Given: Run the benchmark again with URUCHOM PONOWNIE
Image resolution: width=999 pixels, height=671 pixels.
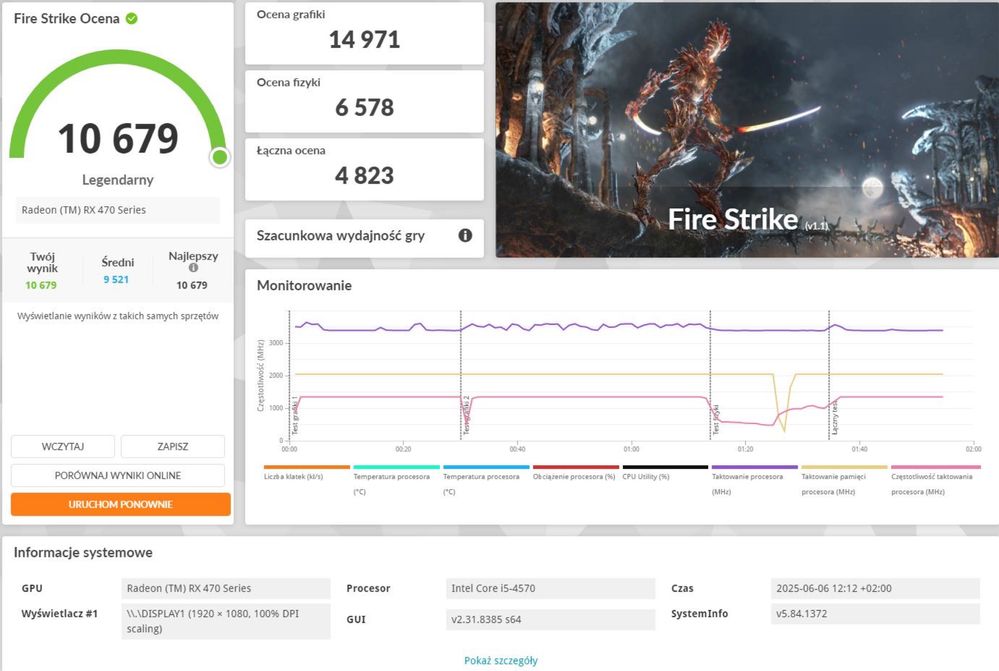Looking at the screenshot, I should coord(120,504).
